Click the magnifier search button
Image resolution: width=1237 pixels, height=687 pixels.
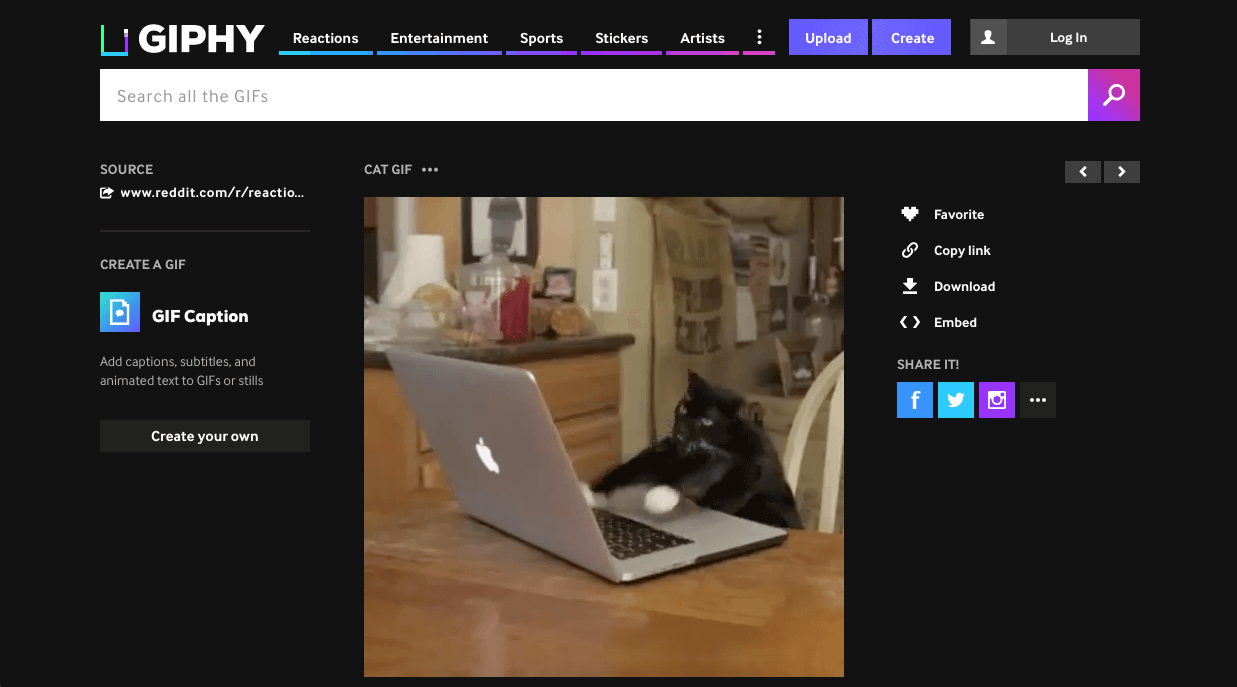pyautogui.click(x=1114, y=95)
